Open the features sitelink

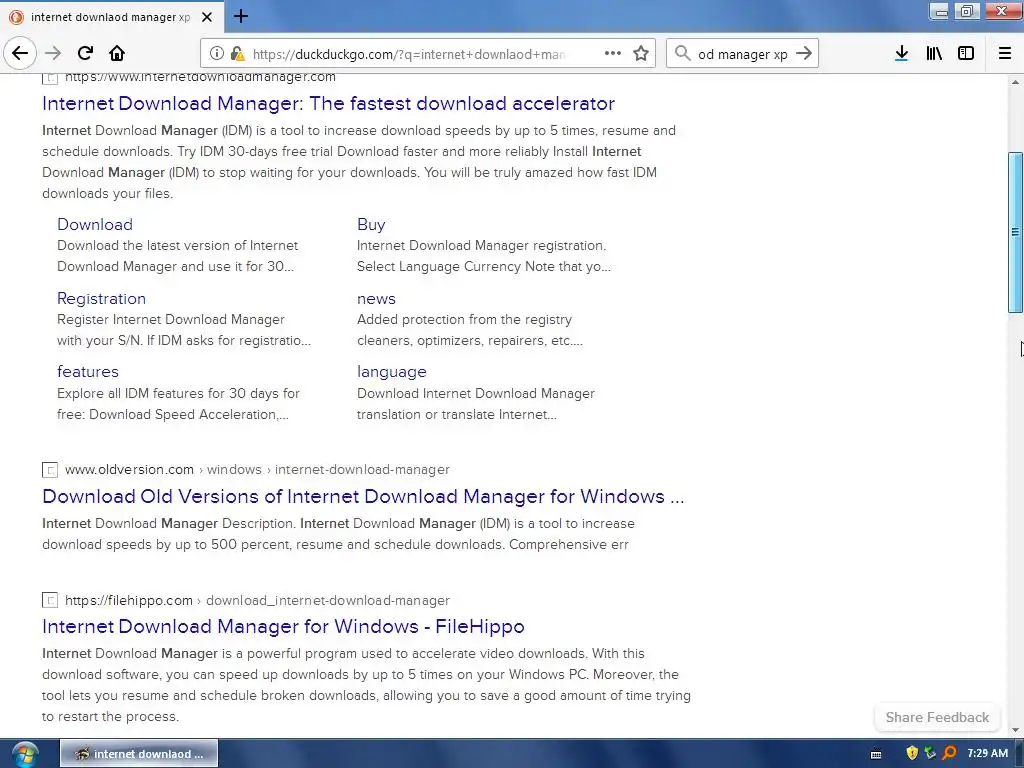click(88, 372)
